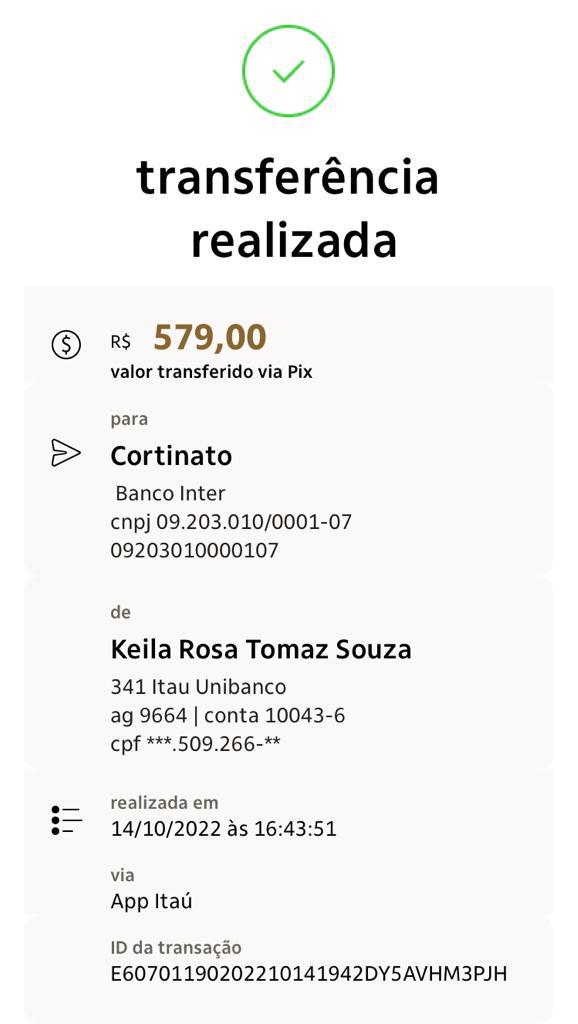Select the date 14/10/2022 às 16:43:51
Image resolution: width=578 pixels, height=1024 pixels.
[223, 829]
